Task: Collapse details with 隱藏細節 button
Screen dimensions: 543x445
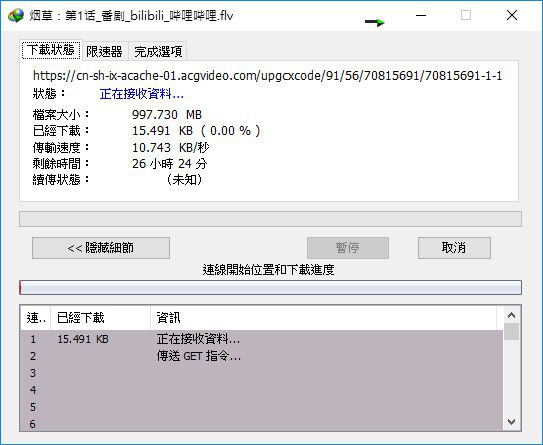Action: pos(101,248)
